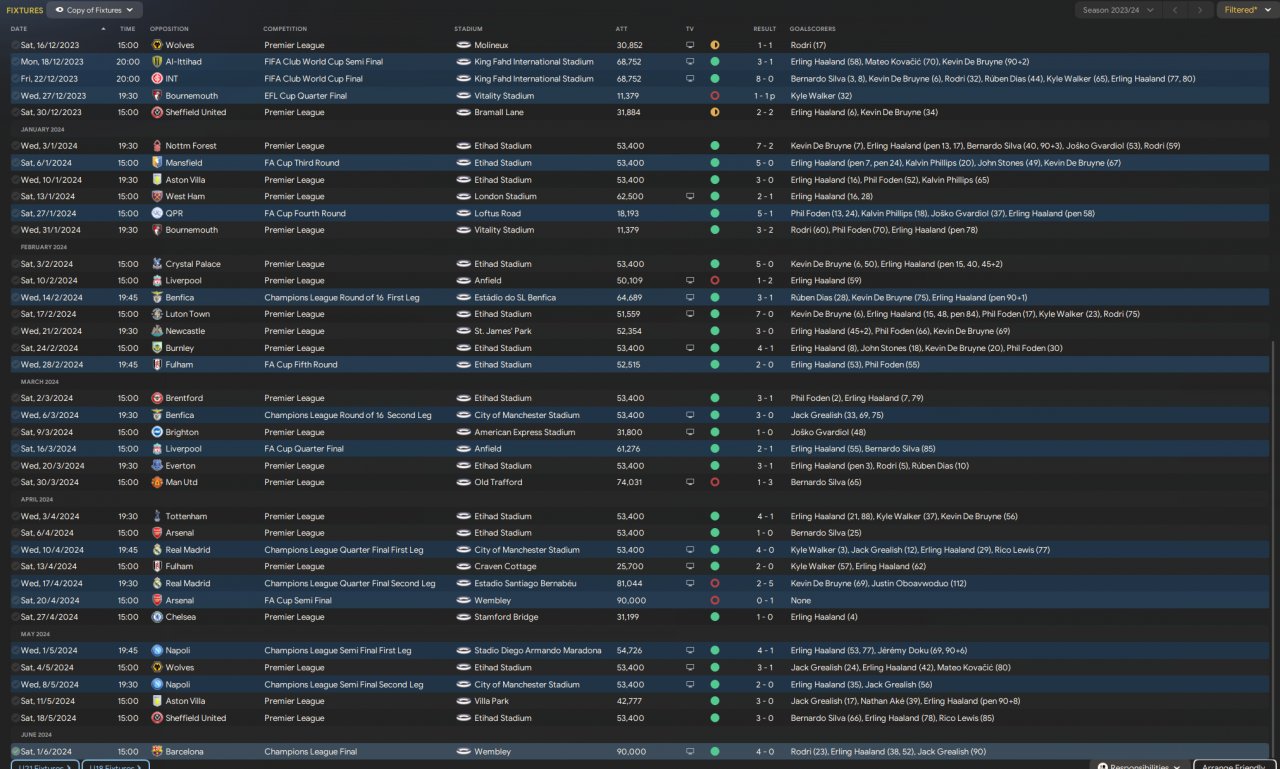Viewport: 1280px width, 769px height.
Task: Tick the selection circle for the Nottm Forest fixture
Action: click(x=15, y=146)
